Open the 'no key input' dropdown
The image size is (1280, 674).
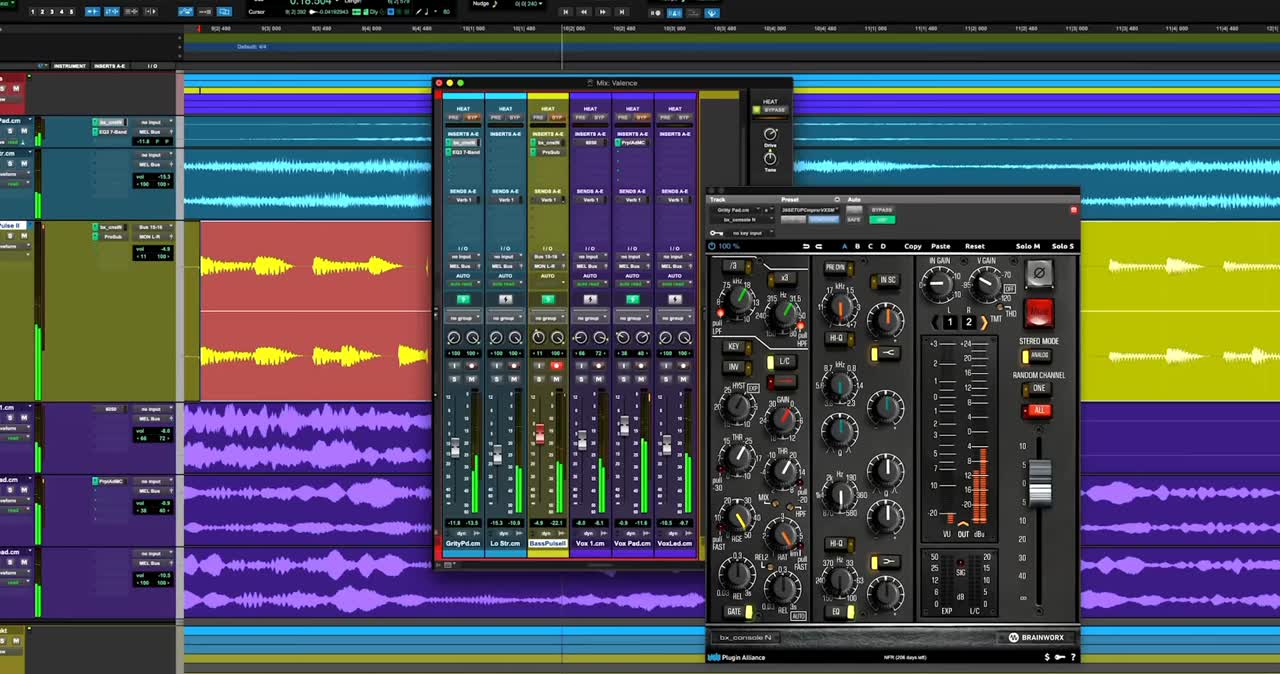click(x=750, y=233)
